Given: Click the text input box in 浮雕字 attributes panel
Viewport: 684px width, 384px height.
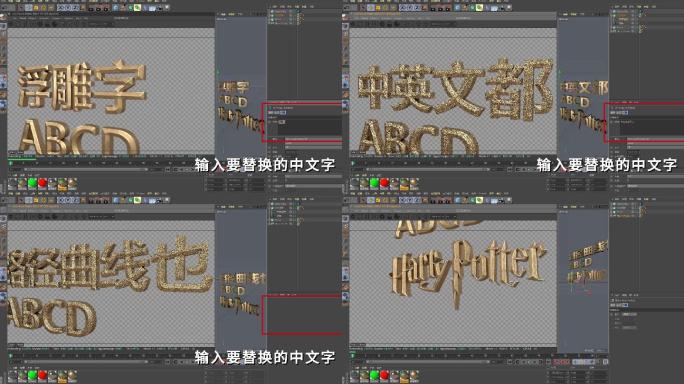Looking at the screenshot, I should (x=310, y=127).
